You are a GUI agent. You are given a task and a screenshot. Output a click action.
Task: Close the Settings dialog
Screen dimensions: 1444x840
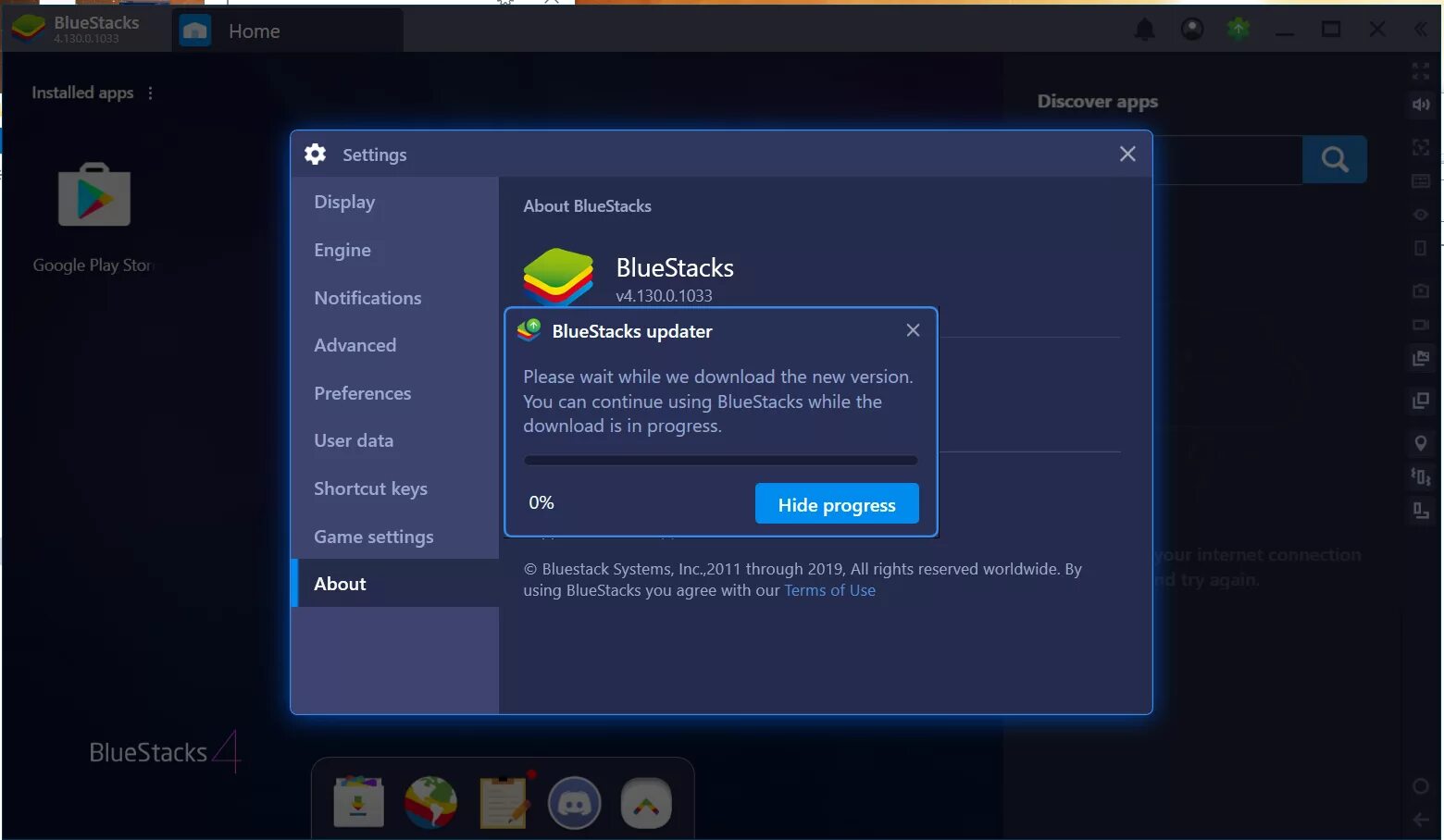[1127, 154]
